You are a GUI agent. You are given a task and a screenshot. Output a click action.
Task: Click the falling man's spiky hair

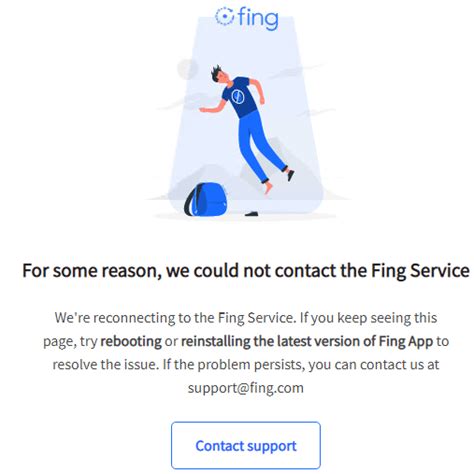click(x=216, y=73)
